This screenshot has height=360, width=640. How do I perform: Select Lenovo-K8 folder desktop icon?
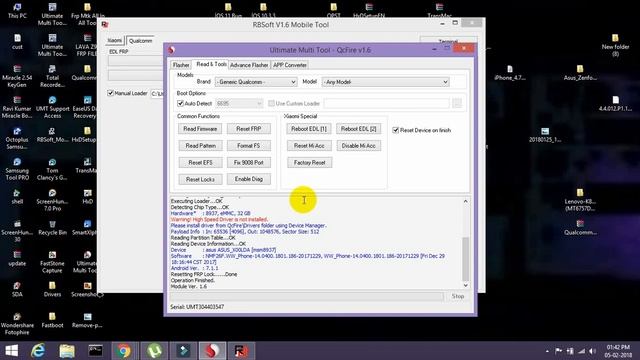(580, 200)
